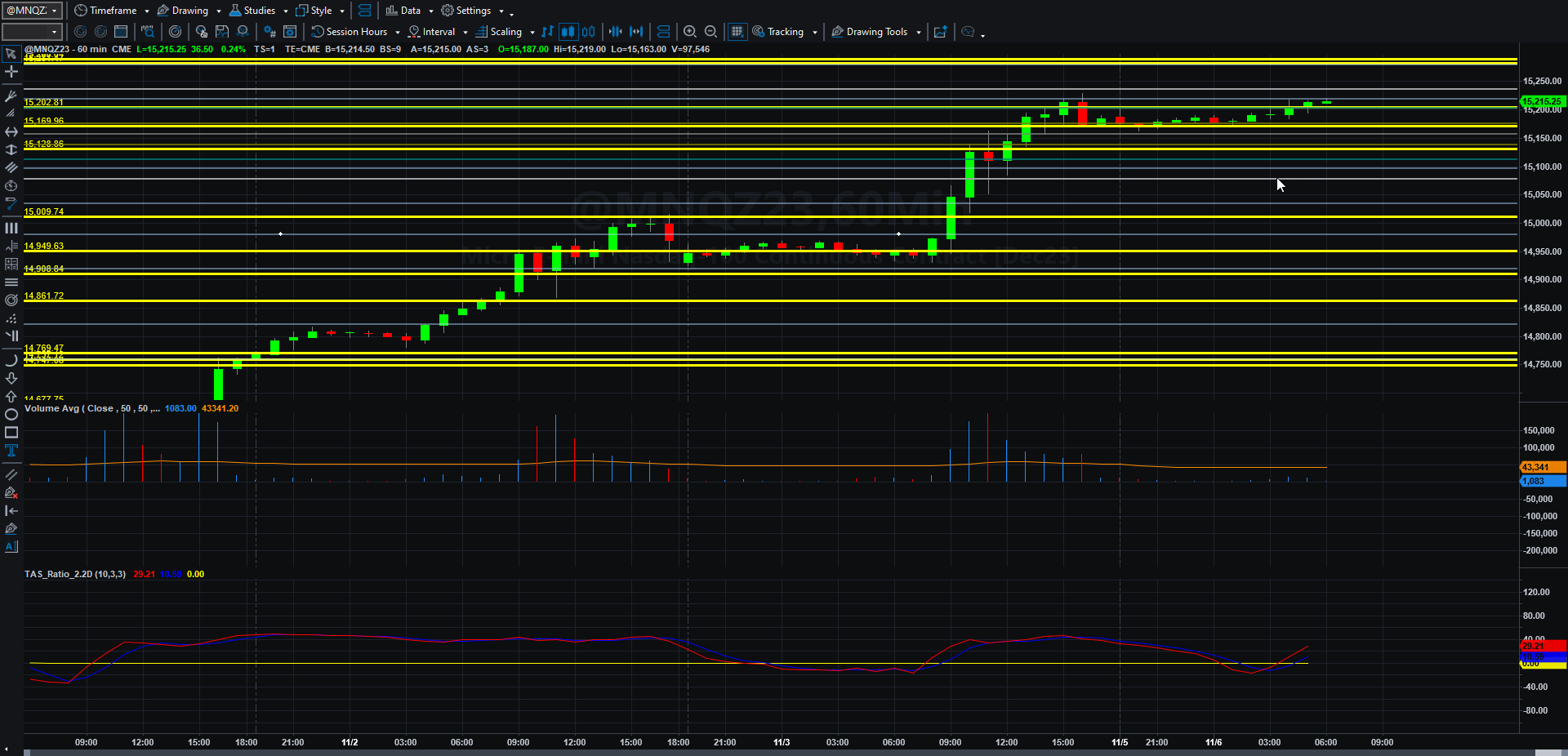1568x756 pixels.
Task: Click the yellow 15,009.74 price level line
Action: [x=768, y=217]
